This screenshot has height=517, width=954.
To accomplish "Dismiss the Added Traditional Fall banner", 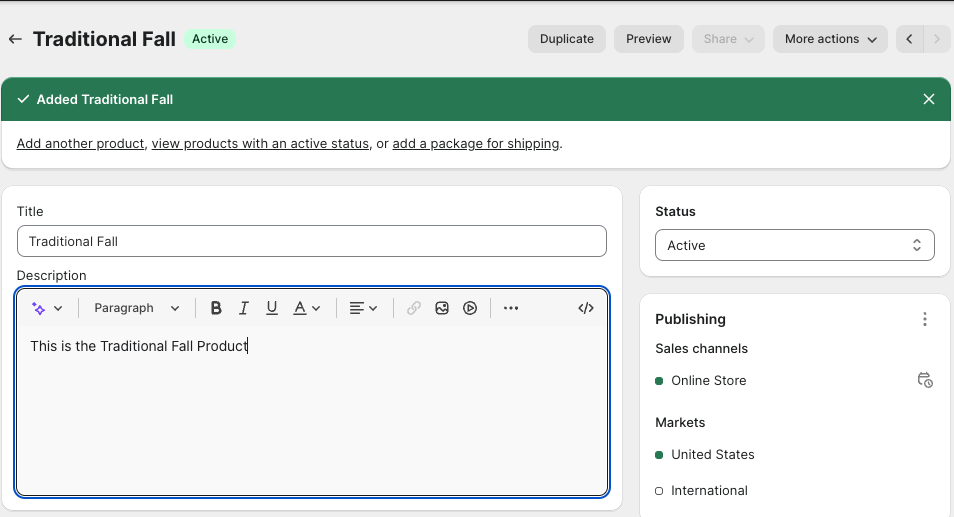I will pyautogui.click(x=929, y=99).
